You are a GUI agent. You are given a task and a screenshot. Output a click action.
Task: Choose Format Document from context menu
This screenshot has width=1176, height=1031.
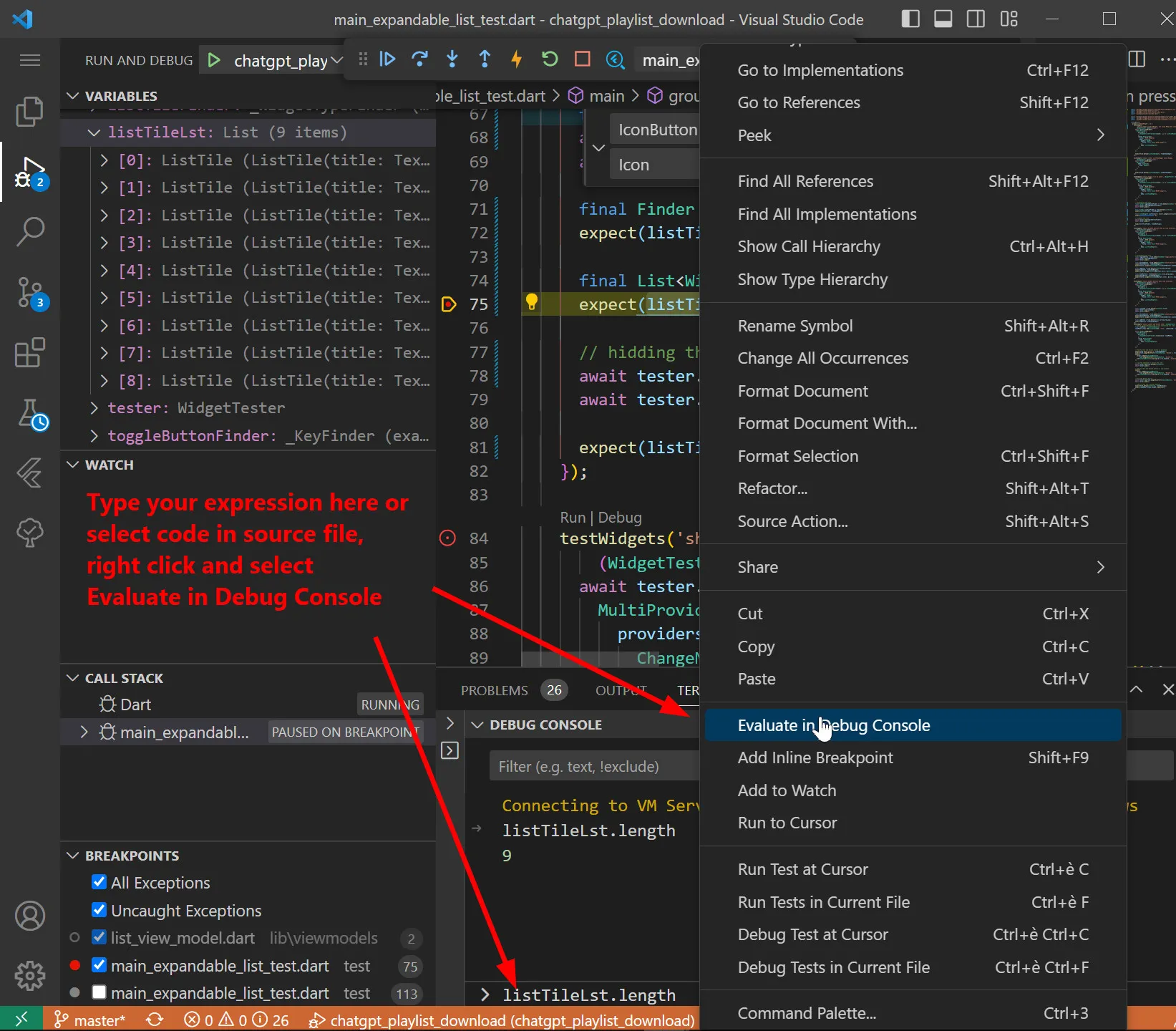[x=913, y=391]
